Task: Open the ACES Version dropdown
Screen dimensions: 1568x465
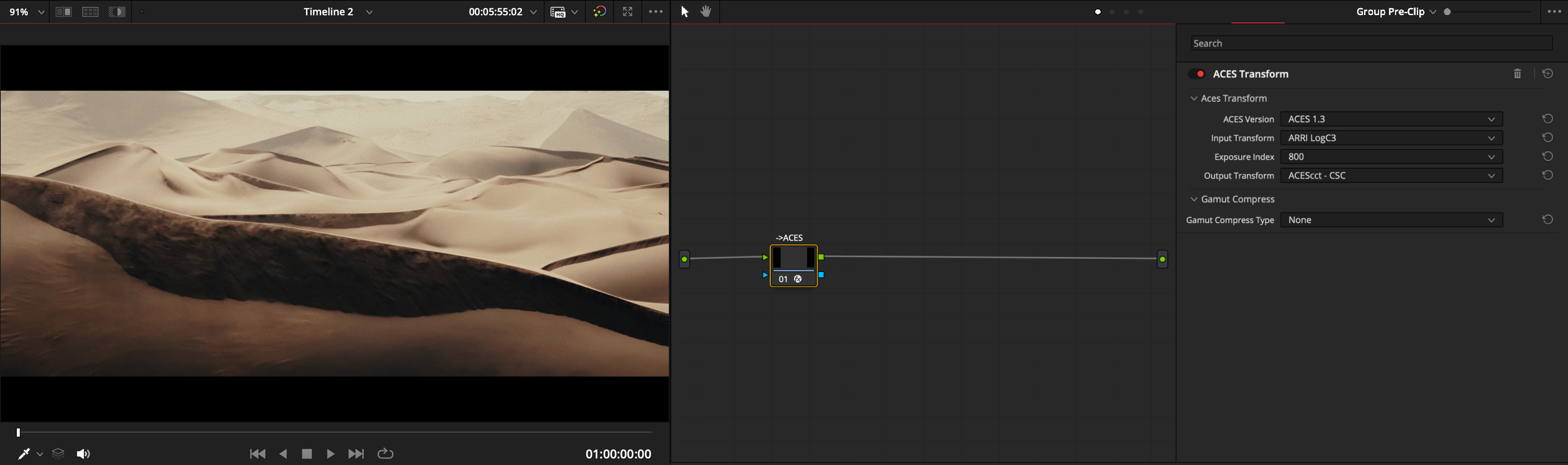Action: pyautogui.click(x=1391, y=119)
